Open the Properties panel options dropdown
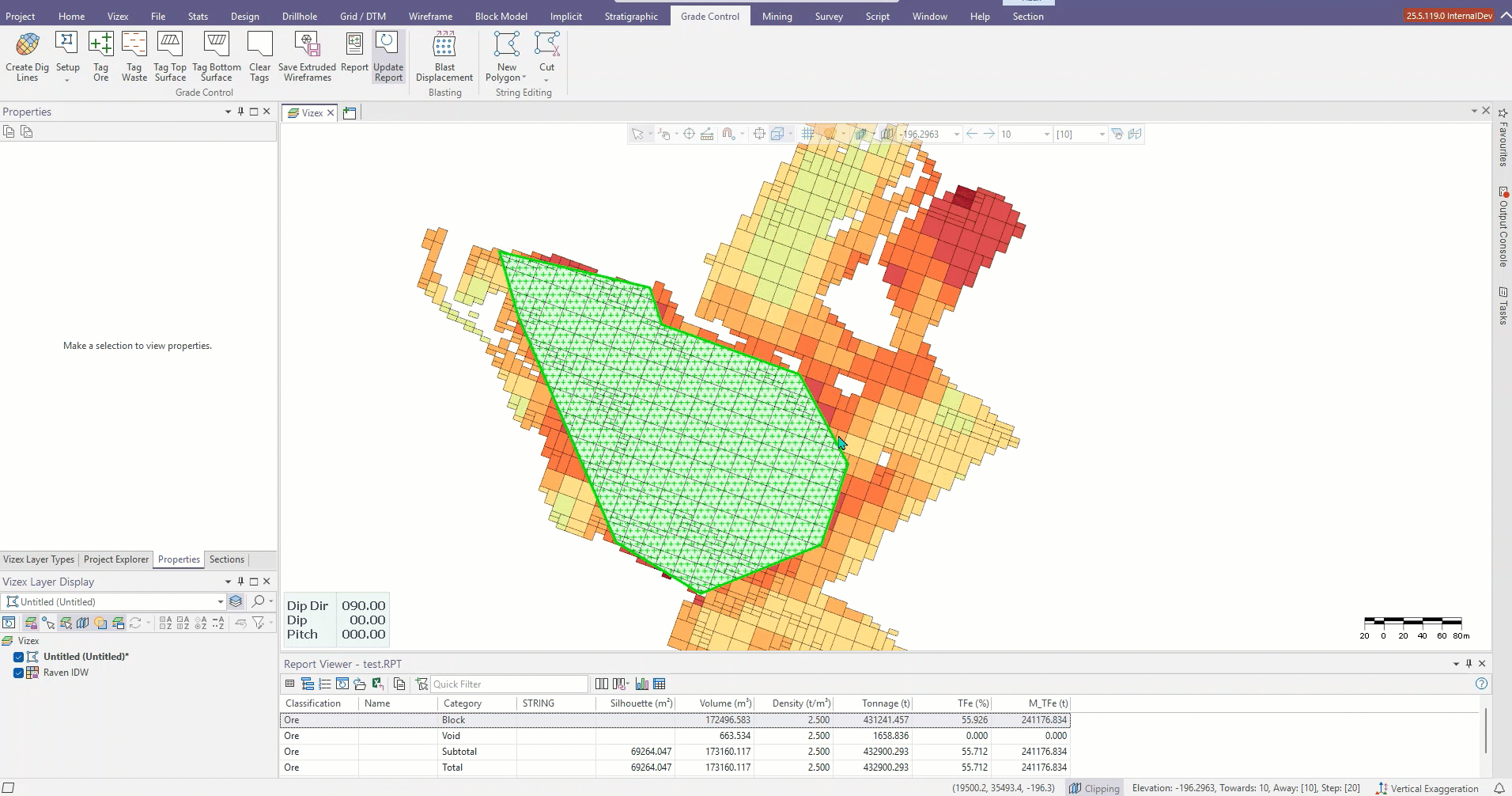The image size is (1512, 796). coord(228,112)
